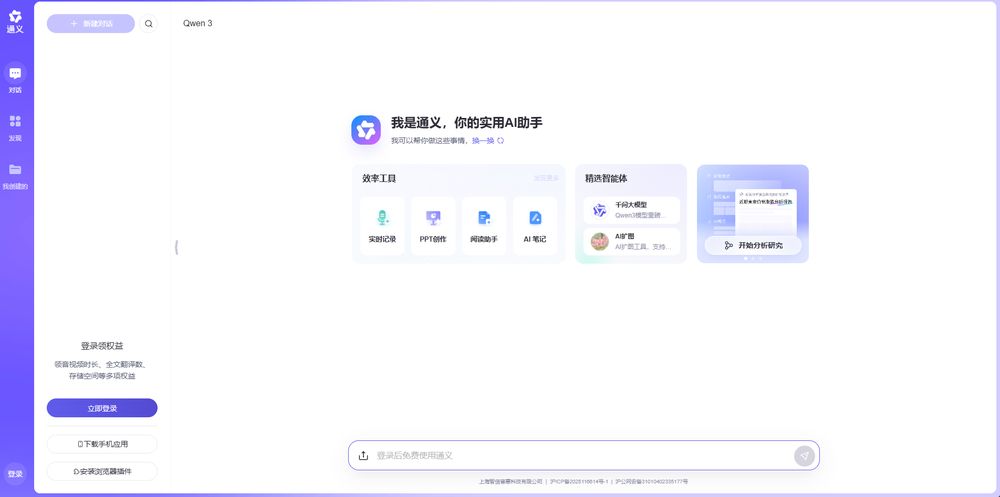Click the large Tongyi avatar beside the greeting

366,130
